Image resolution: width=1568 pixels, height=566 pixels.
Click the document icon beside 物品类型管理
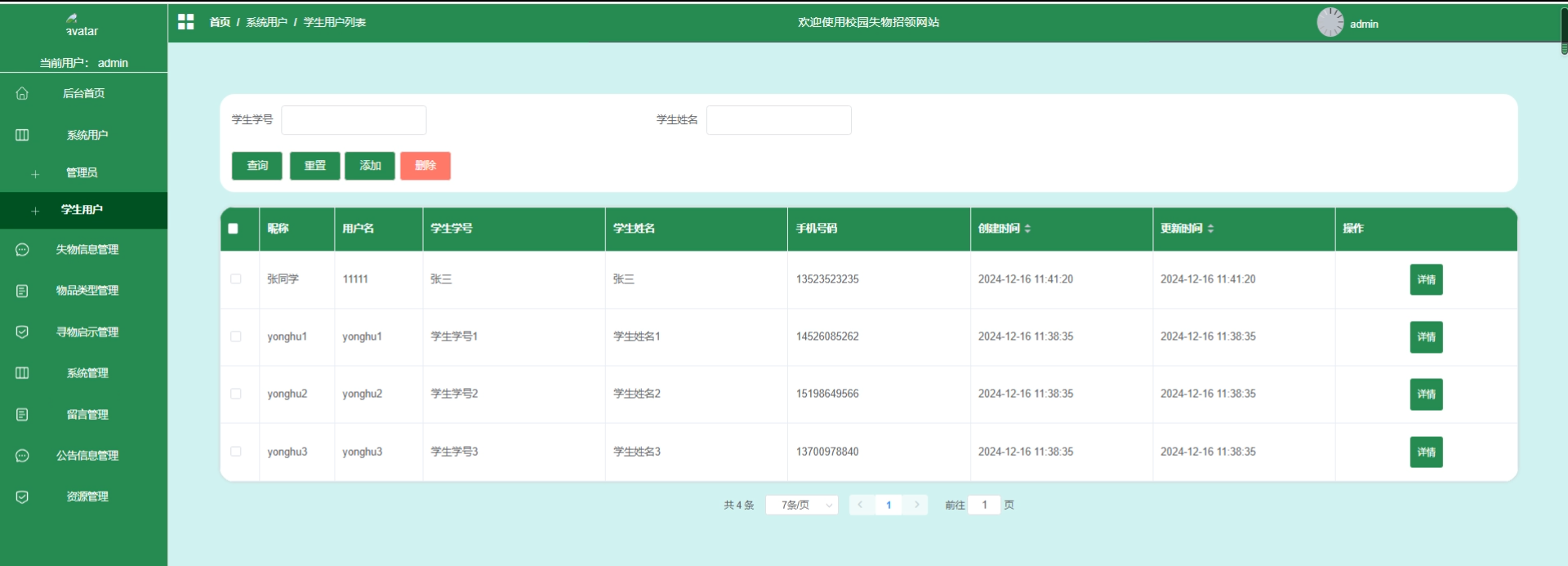click(x=22, y=291)
